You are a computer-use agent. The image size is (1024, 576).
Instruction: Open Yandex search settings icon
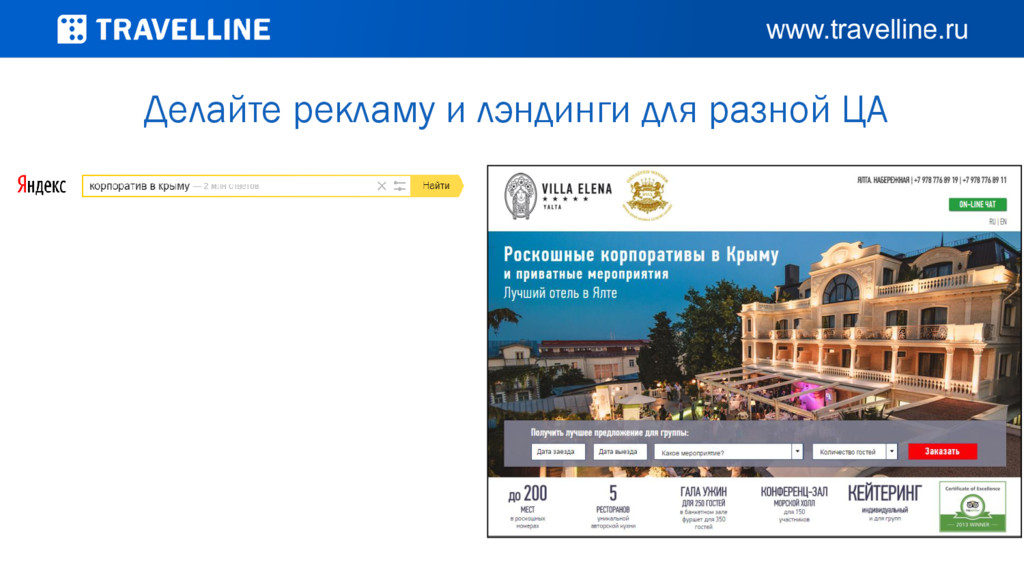[x=400, y=186]
